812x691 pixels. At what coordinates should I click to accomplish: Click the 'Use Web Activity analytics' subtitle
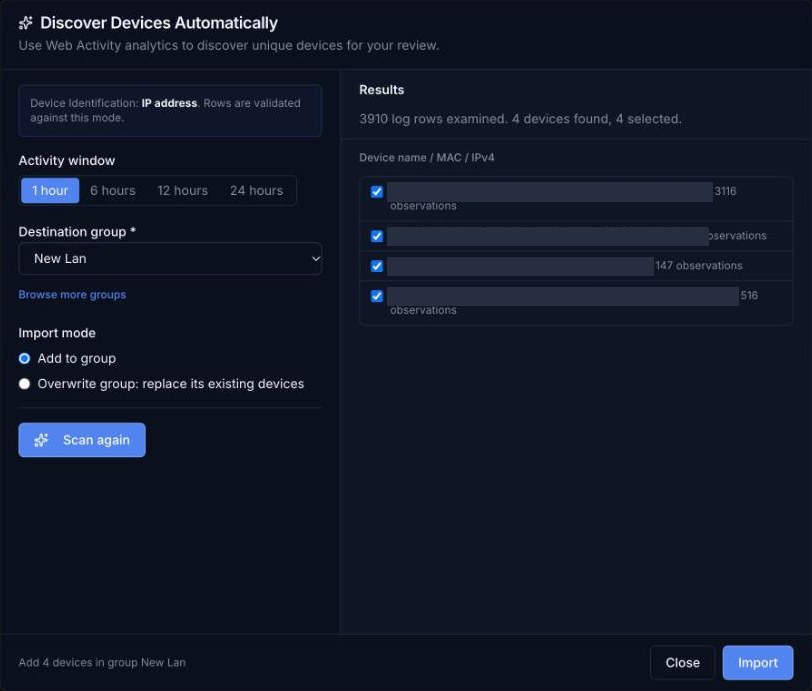point(228,46)
